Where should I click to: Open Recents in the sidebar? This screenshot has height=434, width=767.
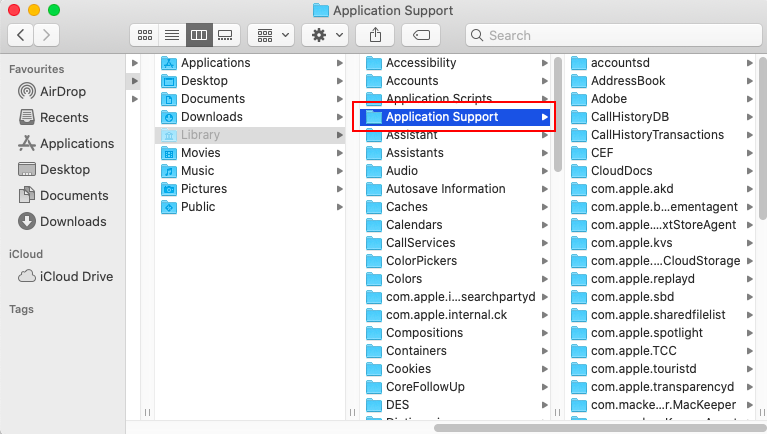53,117
